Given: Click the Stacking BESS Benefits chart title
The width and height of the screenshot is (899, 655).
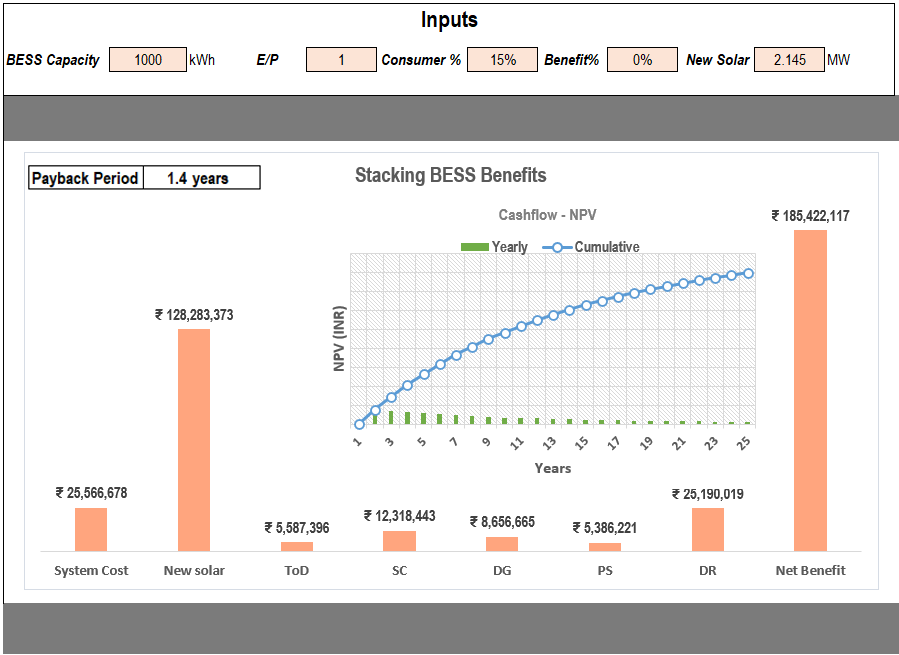Looking at the screenshot, I should pos(451,176).
